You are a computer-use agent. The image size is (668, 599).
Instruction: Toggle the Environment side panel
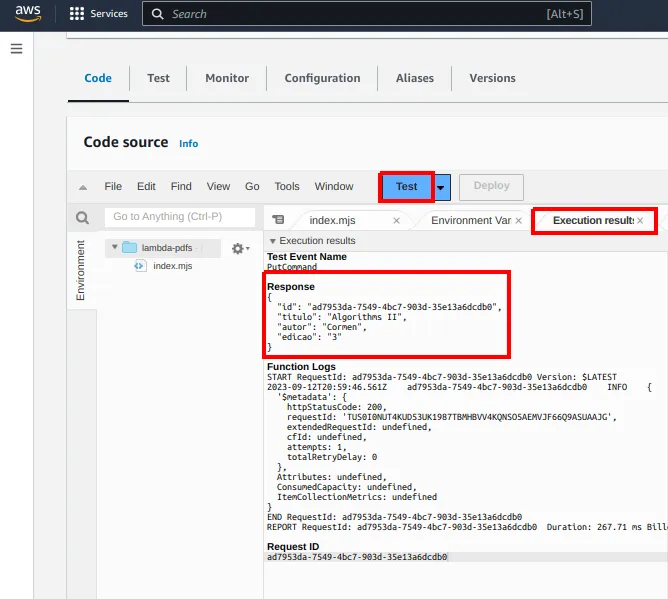pyautogui.click(x=81, y=270)
